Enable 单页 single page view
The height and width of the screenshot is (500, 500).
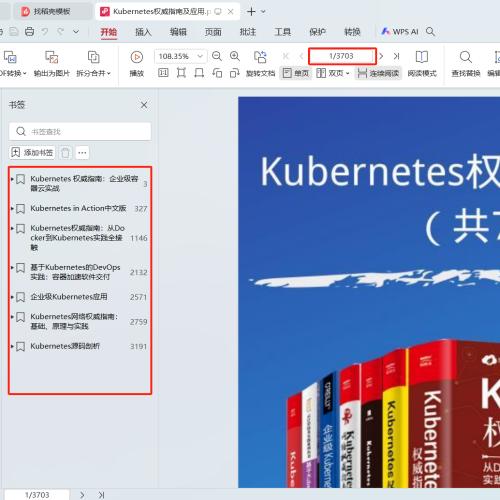pos(296,73)
